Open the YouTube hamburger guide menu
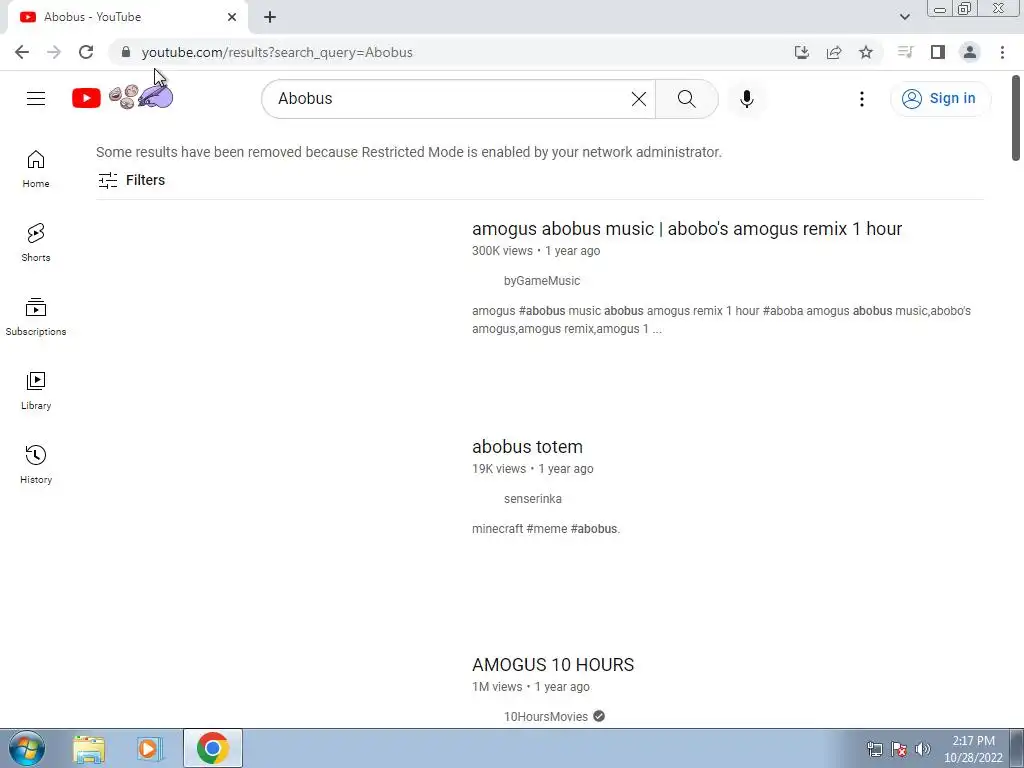Screen dimensions: 1024x768 click(36, 99)
